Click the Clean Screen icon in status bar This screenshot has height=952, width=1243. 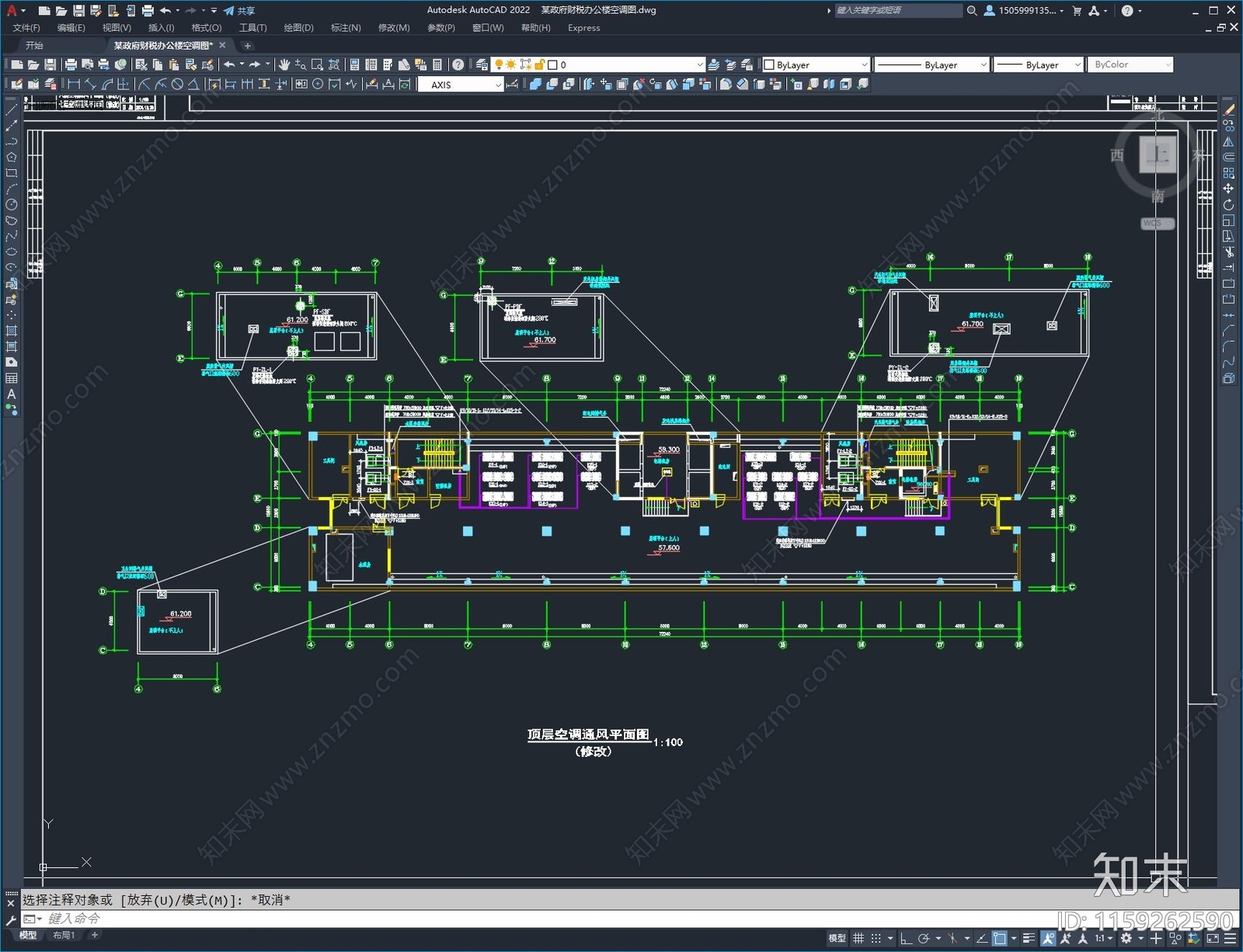pyautogui.click(x=1213, y=938)
